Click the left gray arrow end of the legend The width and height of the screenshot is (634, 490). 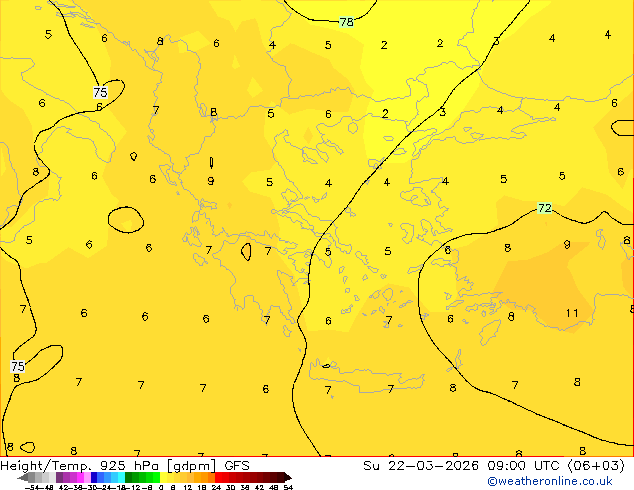(x=22, y=477)
